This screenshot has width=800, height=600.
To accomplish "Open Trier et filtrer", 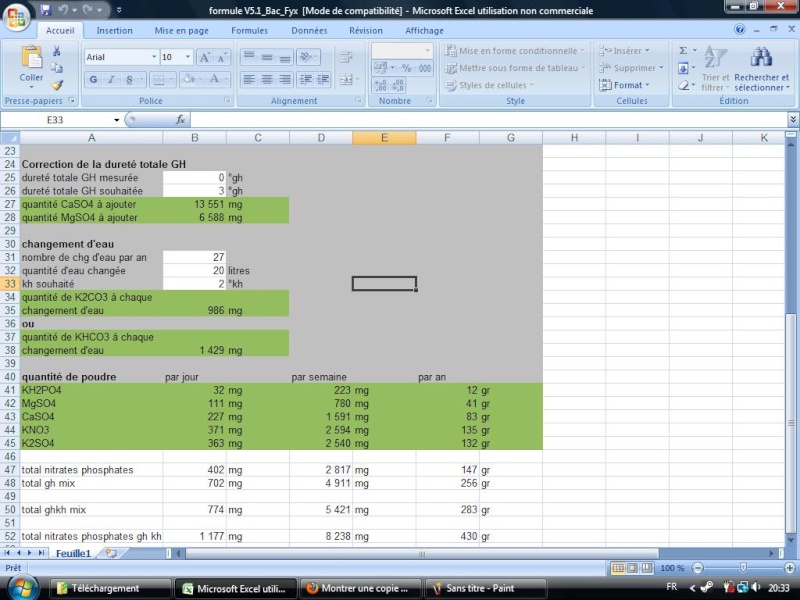I will [x=715, y=68].
